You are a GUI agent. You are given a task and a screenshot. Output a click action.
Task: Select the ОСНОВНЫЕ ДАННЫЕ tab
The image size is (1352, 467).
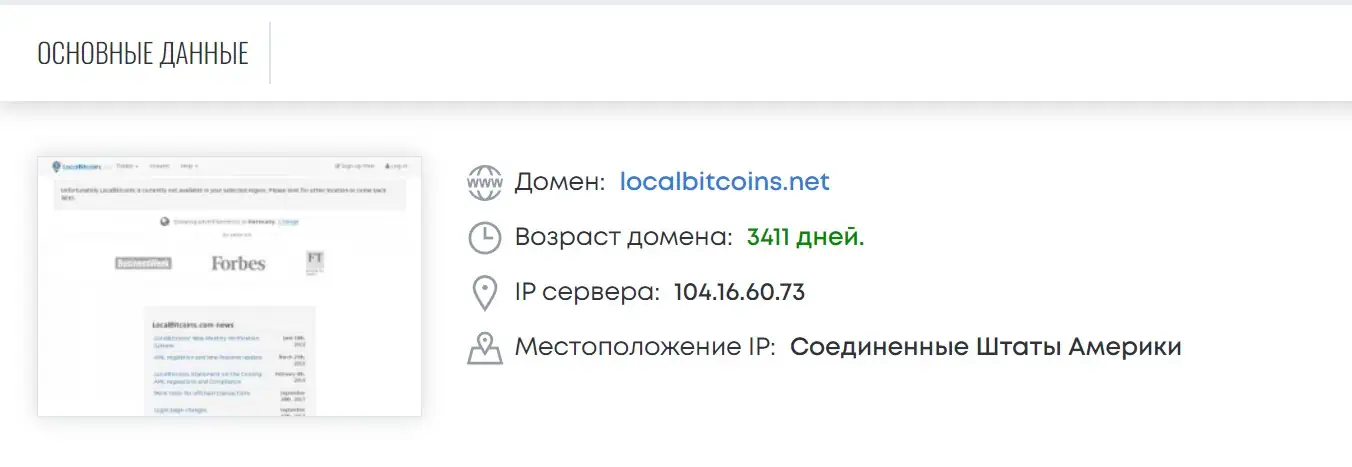pyautogui.click(x=143, y=54)
